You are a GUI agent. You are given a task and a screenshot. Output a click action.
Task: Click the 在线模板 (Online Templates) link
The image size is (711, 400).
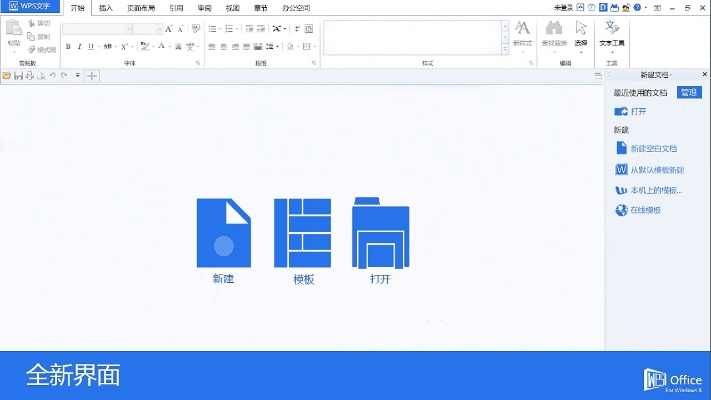[645, 210]
